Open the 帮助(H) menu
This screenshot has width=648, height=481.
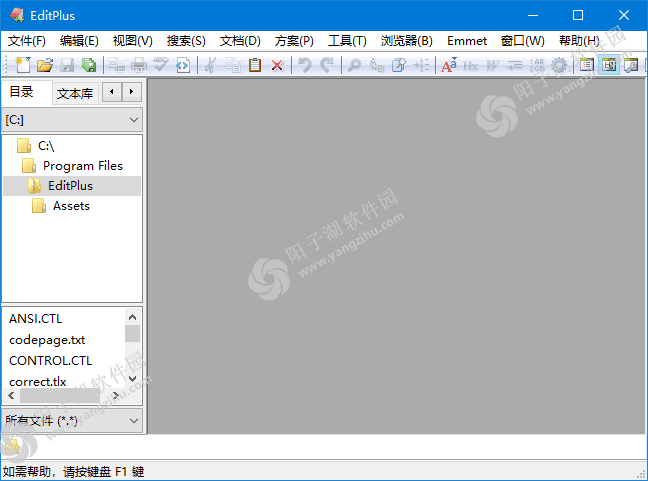point(579,41)
